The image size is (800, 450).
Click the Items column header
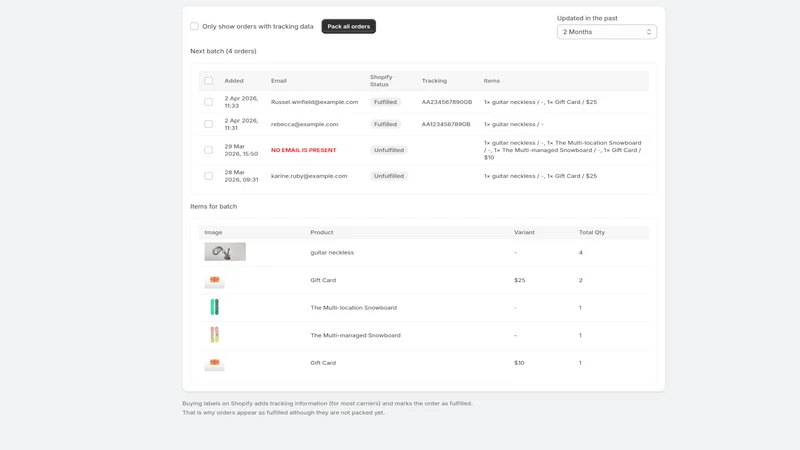point(492,81)
